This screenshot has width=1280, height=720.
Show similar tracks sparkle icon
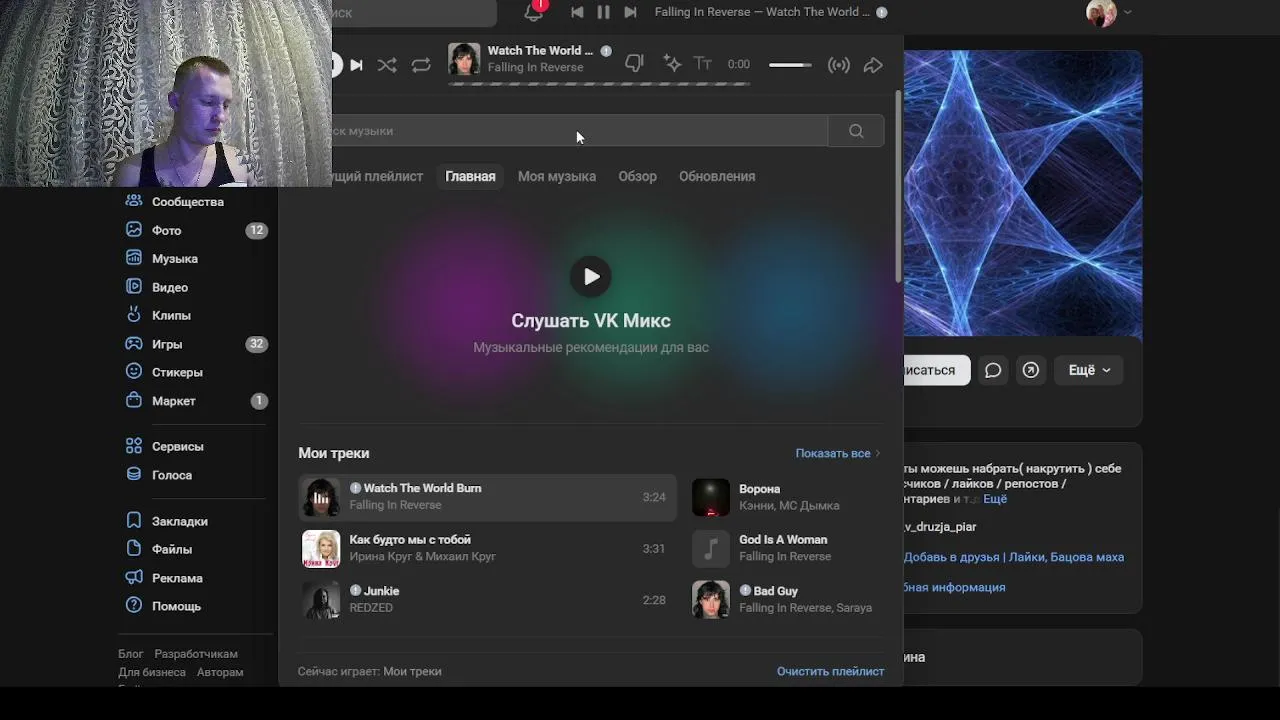(x=672, y=64)
